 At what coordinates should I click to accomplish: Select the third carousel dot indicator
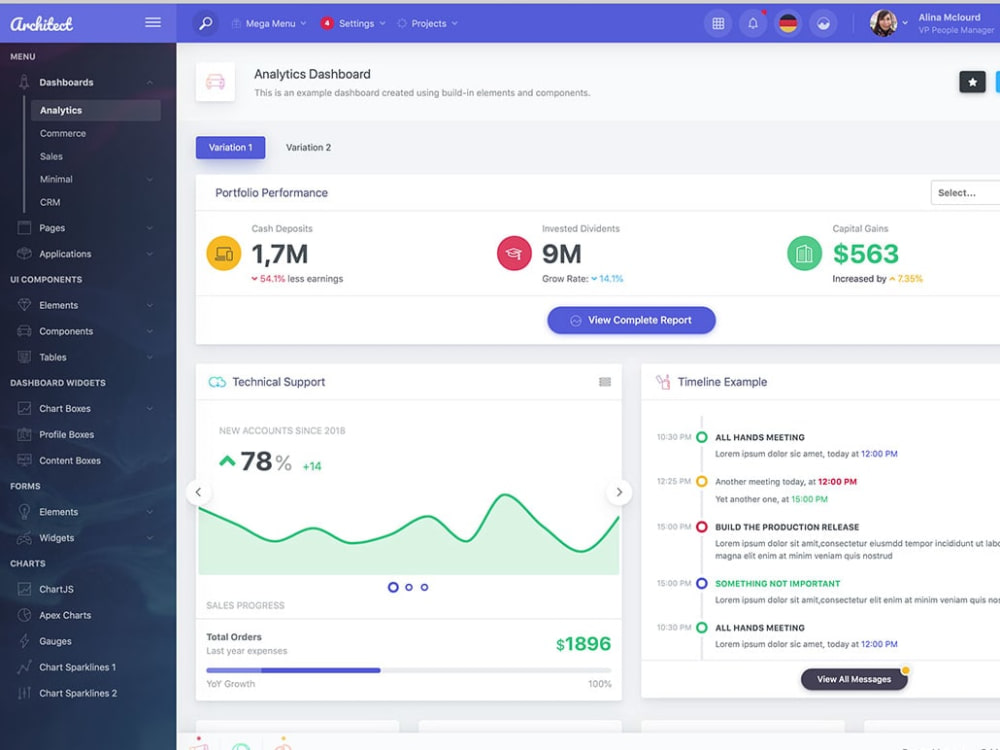tap(425, 587)
